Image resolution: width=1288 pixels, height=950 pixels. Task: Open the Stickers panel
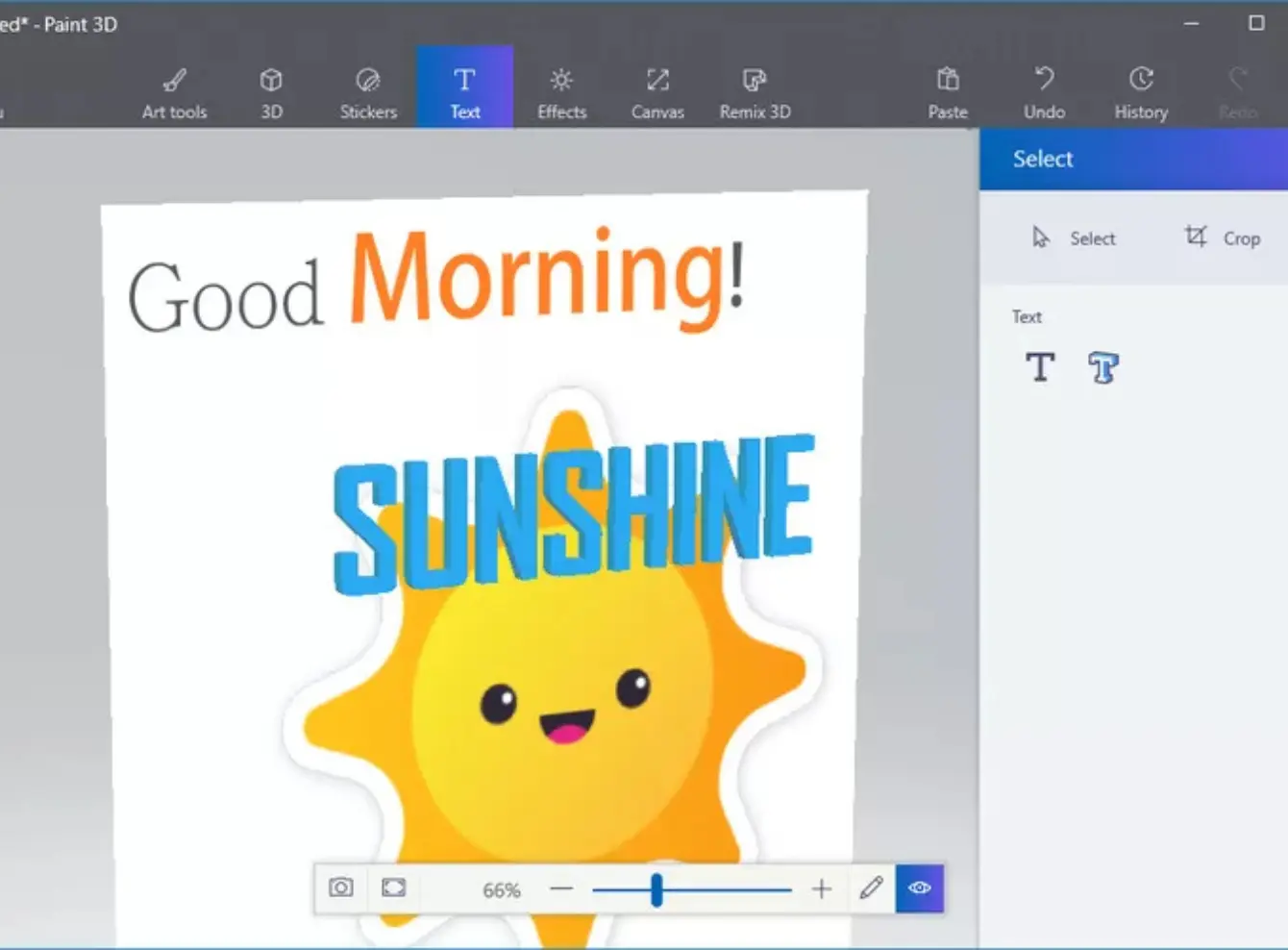point(367,92)
